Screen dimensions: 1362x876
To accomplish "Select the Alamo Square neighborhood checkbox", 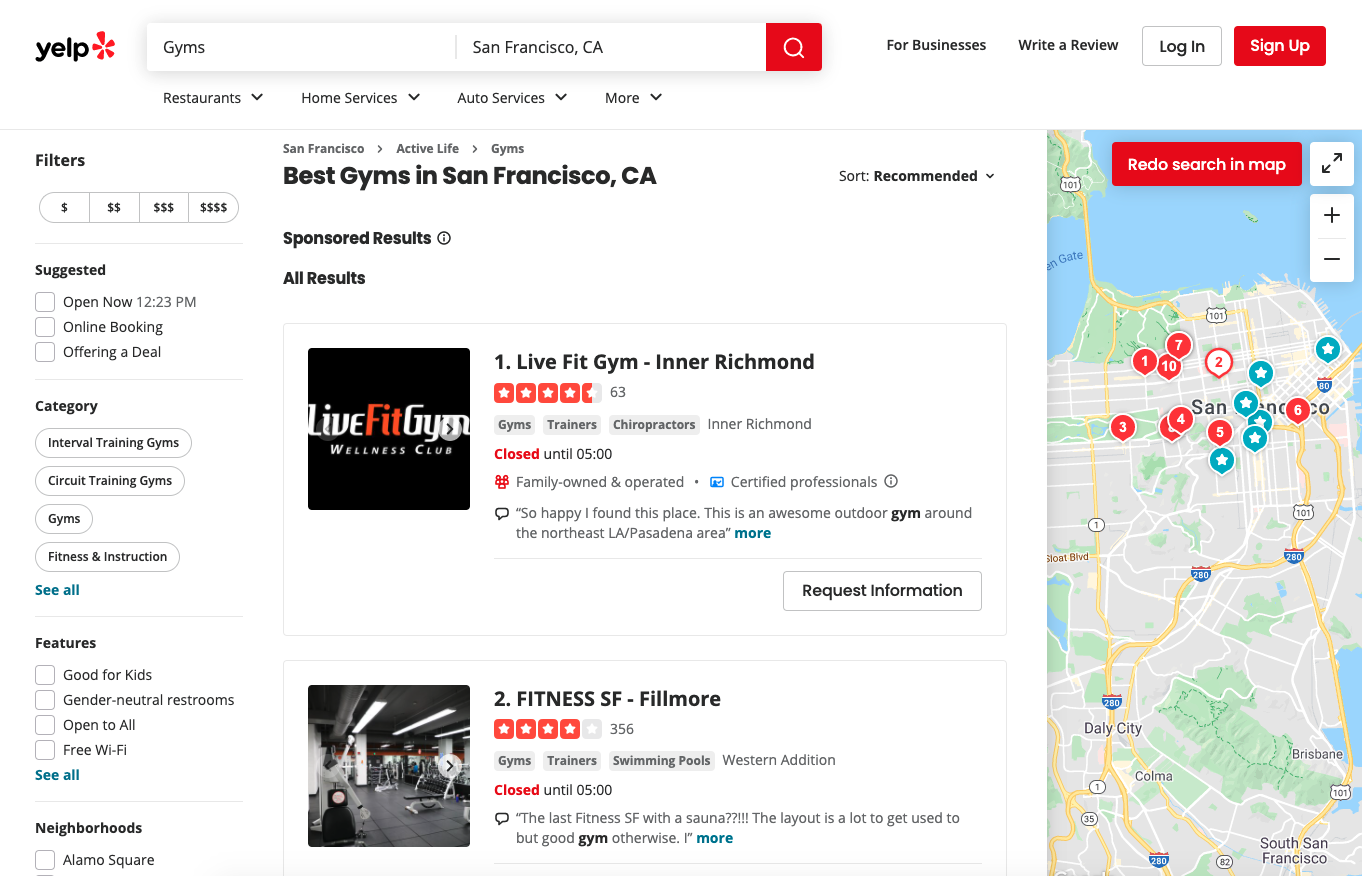I will (x=44, y=859).
